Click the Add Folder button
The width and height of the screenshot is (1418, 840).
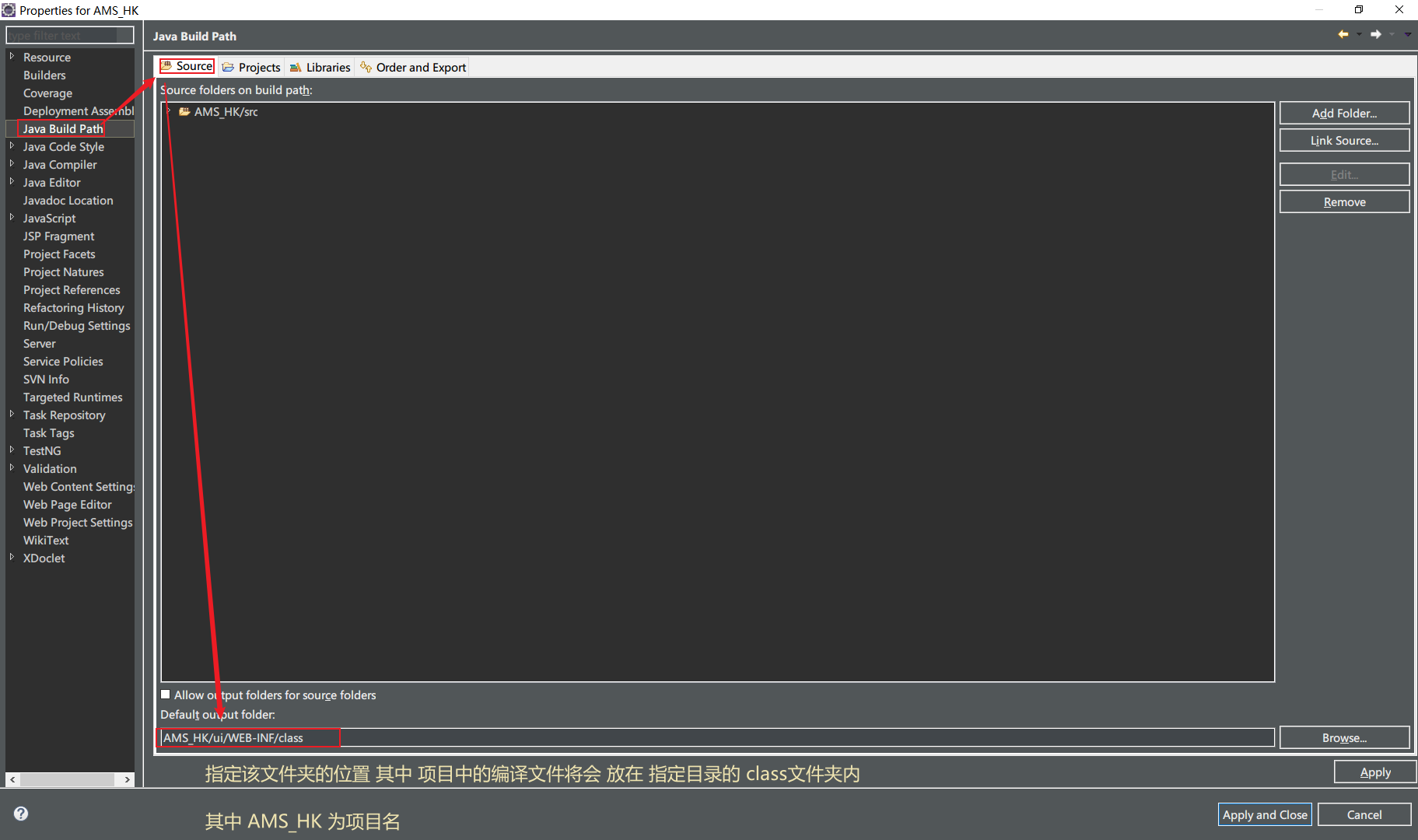(1343, 113)
